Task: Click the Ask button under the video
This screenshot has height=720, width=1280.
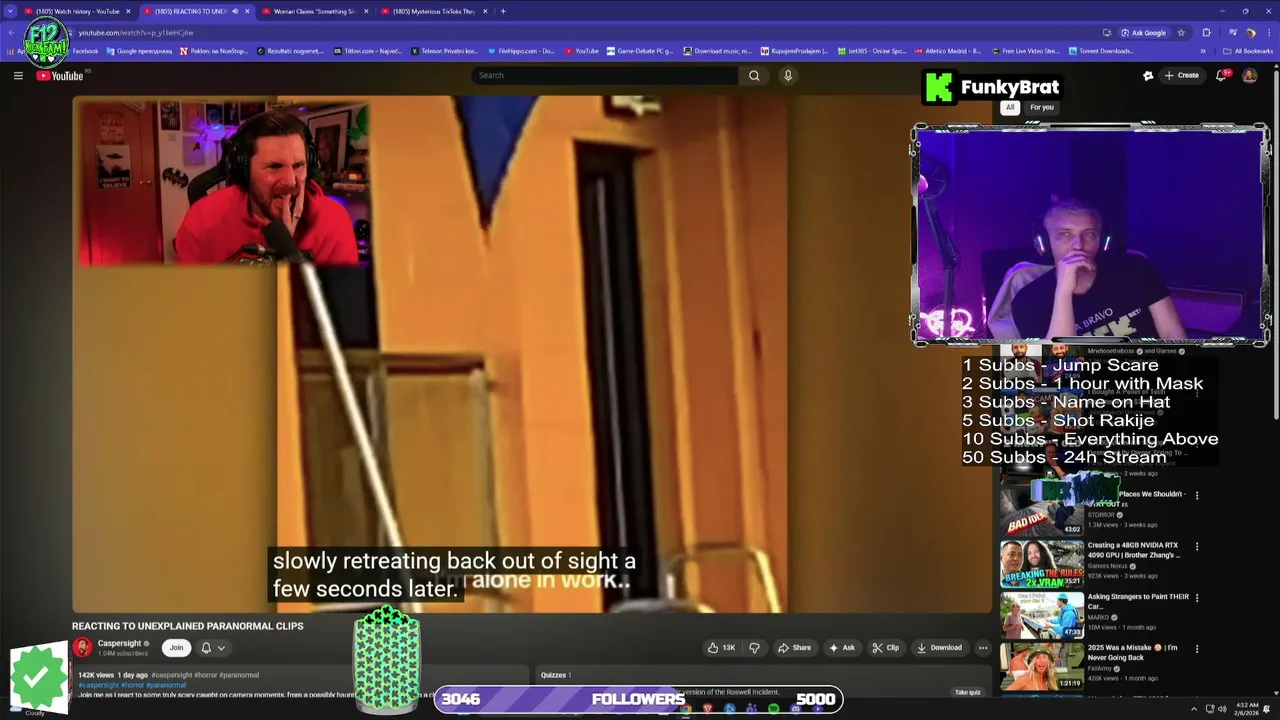Action: tap(841, 648)
